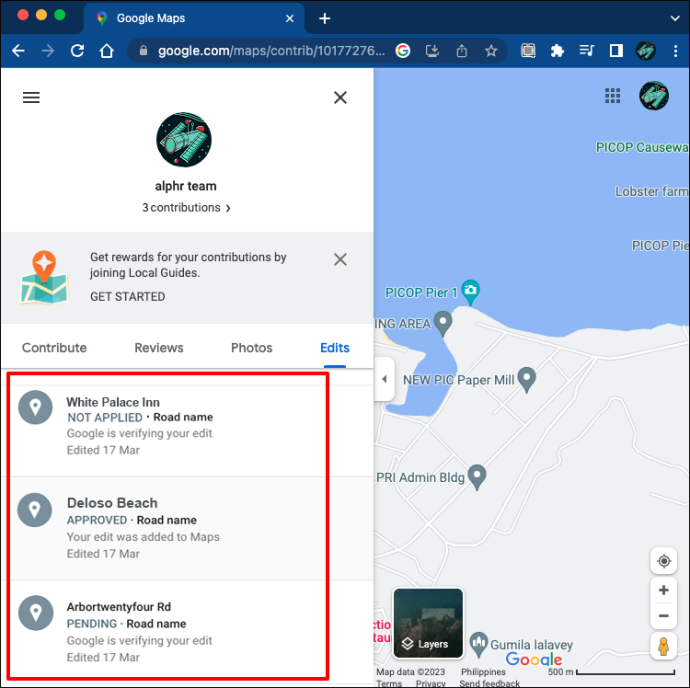Click the PENDING status label
This screenshot has height=688, width=690.
(92, 624)
